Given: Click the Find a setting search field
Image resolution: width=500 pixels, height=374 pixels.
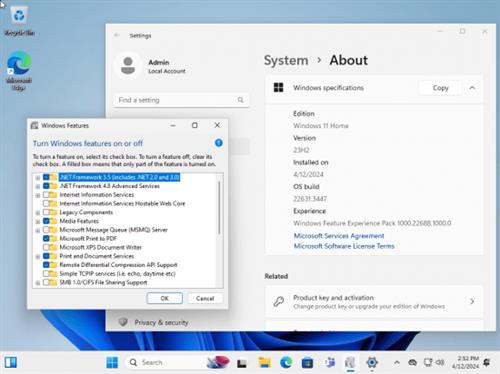Looking at the screenshot, I should coord(181,100).
